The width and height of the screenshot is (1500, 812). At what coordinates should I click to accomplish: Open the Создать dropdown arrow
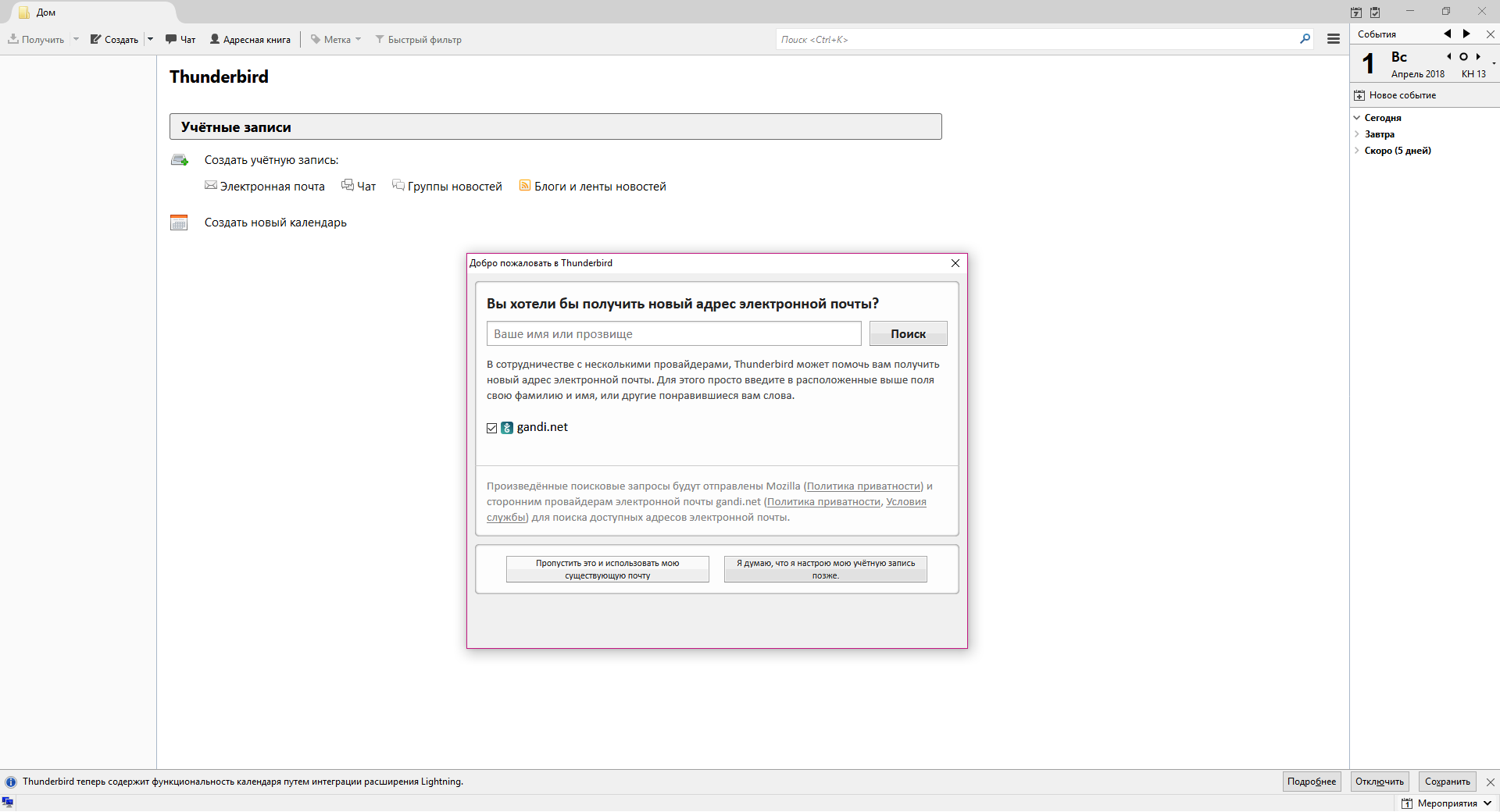coord(150,39)
